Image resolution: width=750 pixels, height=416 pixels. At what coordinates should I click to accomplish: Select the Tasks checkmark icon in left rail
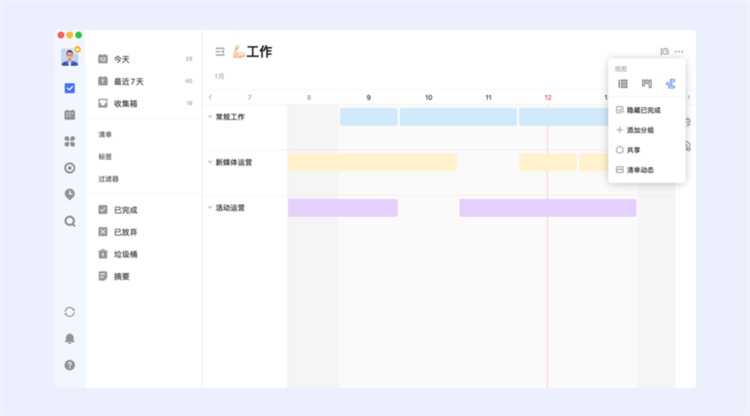[70, 88]
